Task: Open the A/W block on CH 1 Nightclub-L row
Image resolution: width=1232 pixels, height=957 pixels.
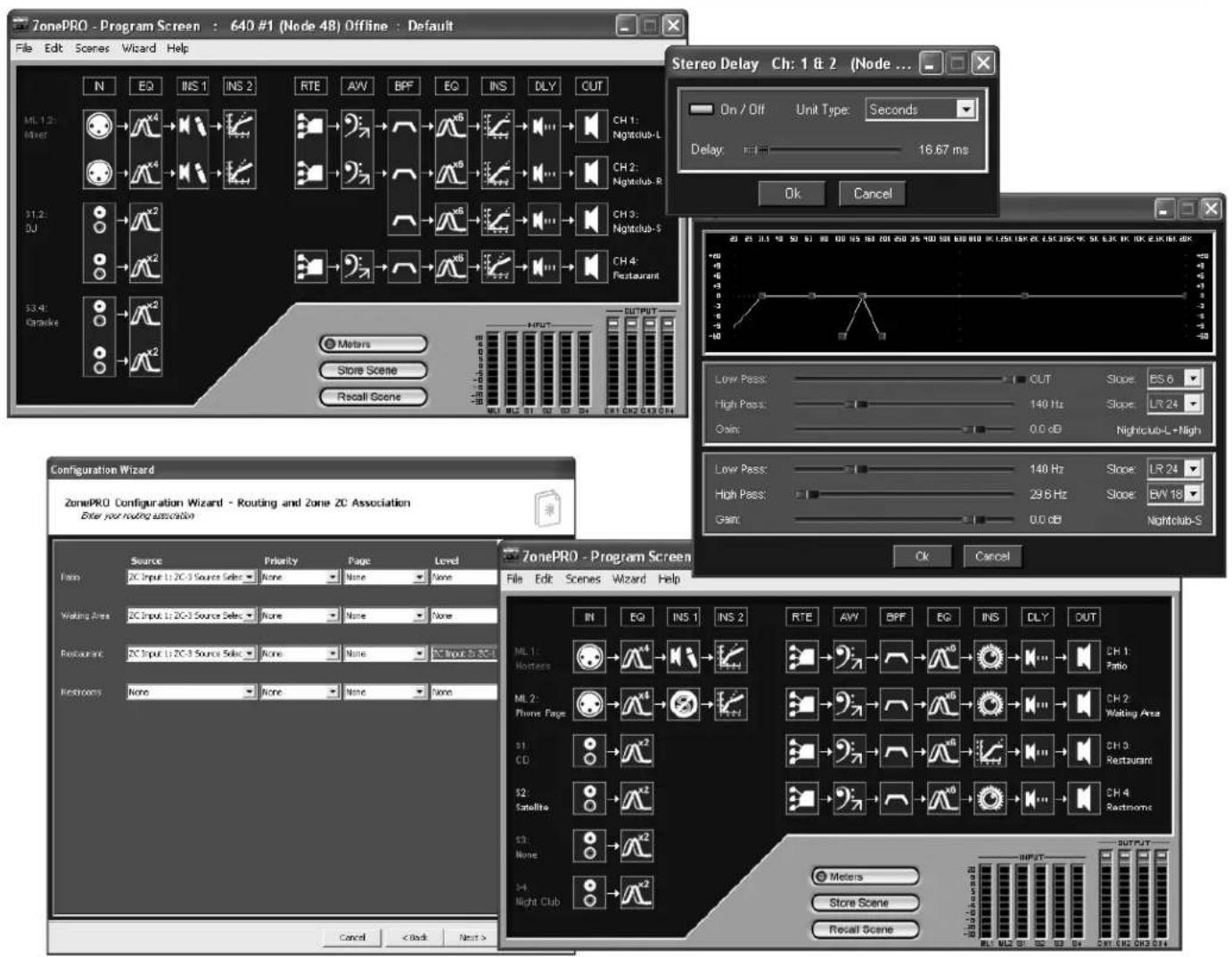Action: pyautogui.click(x=357, y=126)
